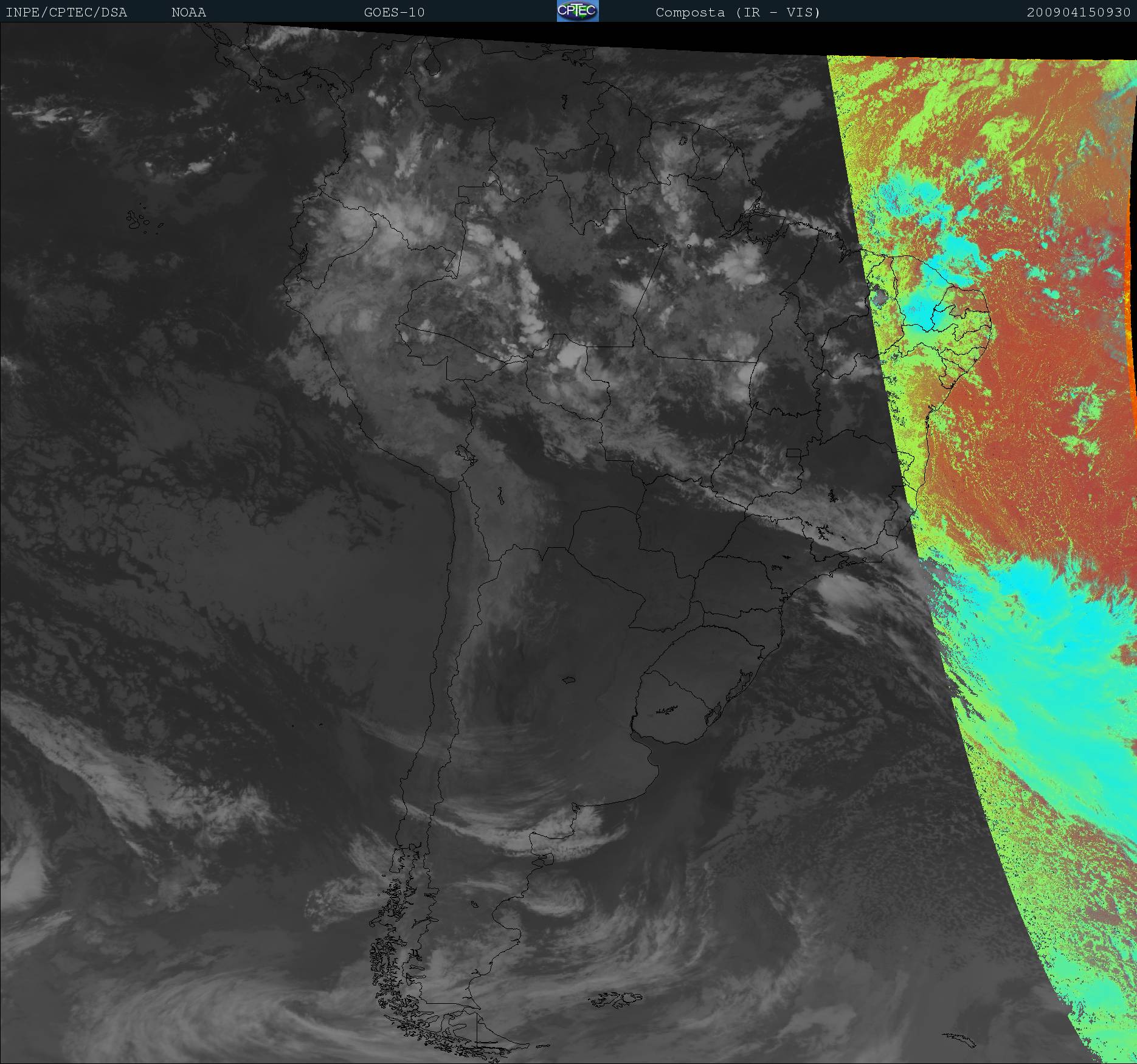Select the INPE/CPTEC/DSA header text
The height and width of the screenshot is (1064, 1137).
[x=66, y=12]
